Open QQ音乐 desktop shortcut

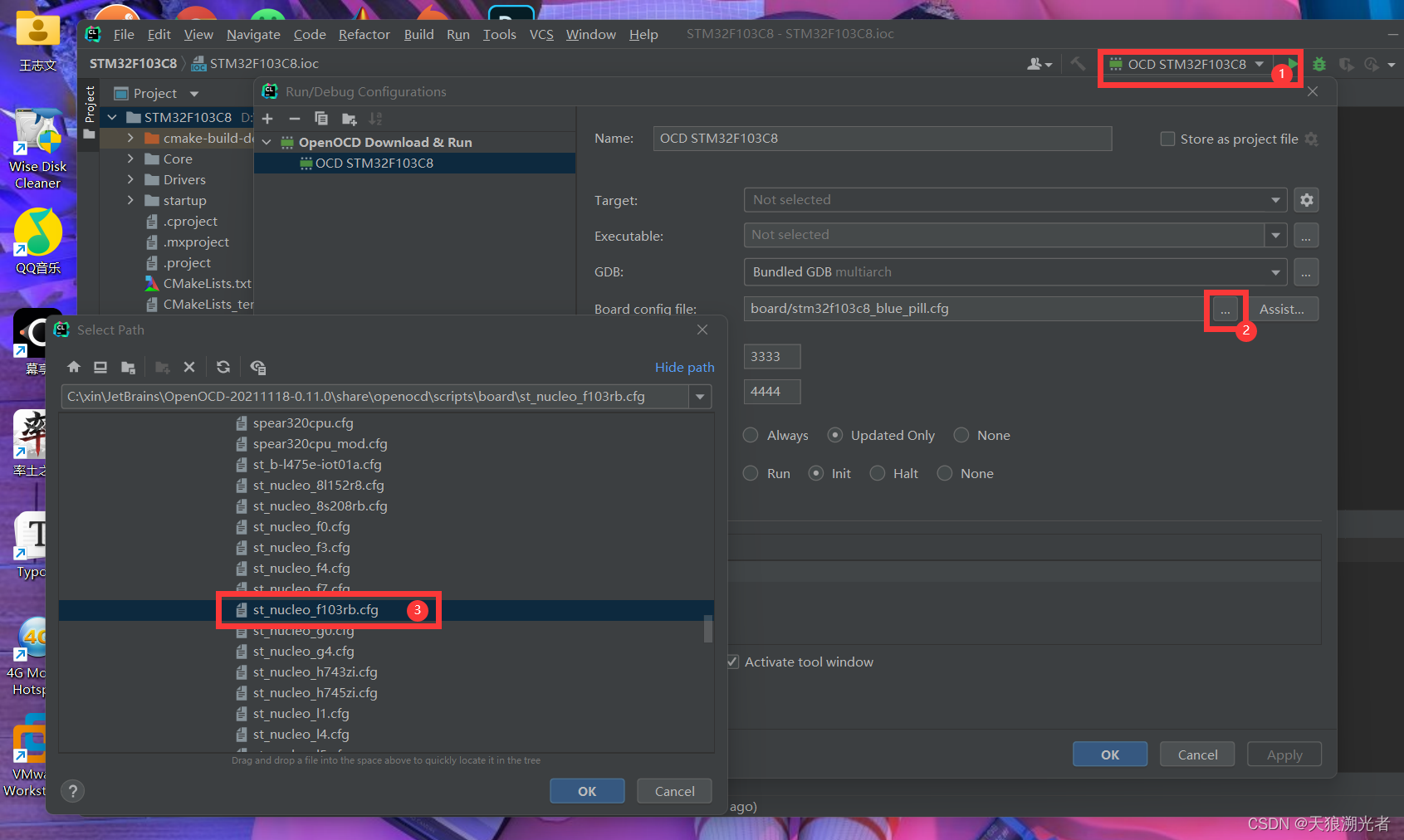coord(37,242)
